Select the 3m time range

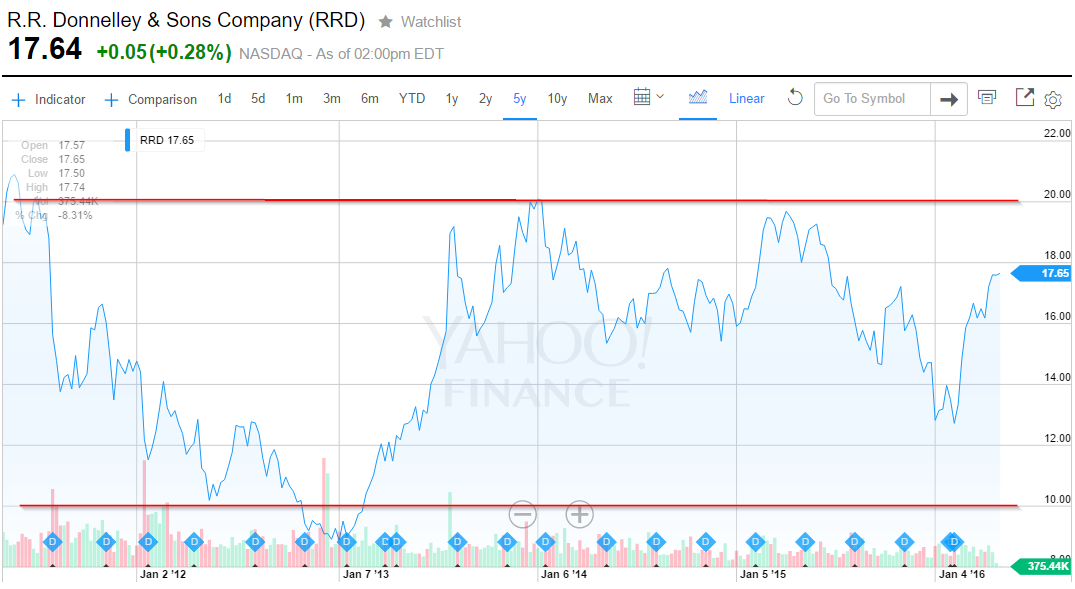[x=332, y=99]
